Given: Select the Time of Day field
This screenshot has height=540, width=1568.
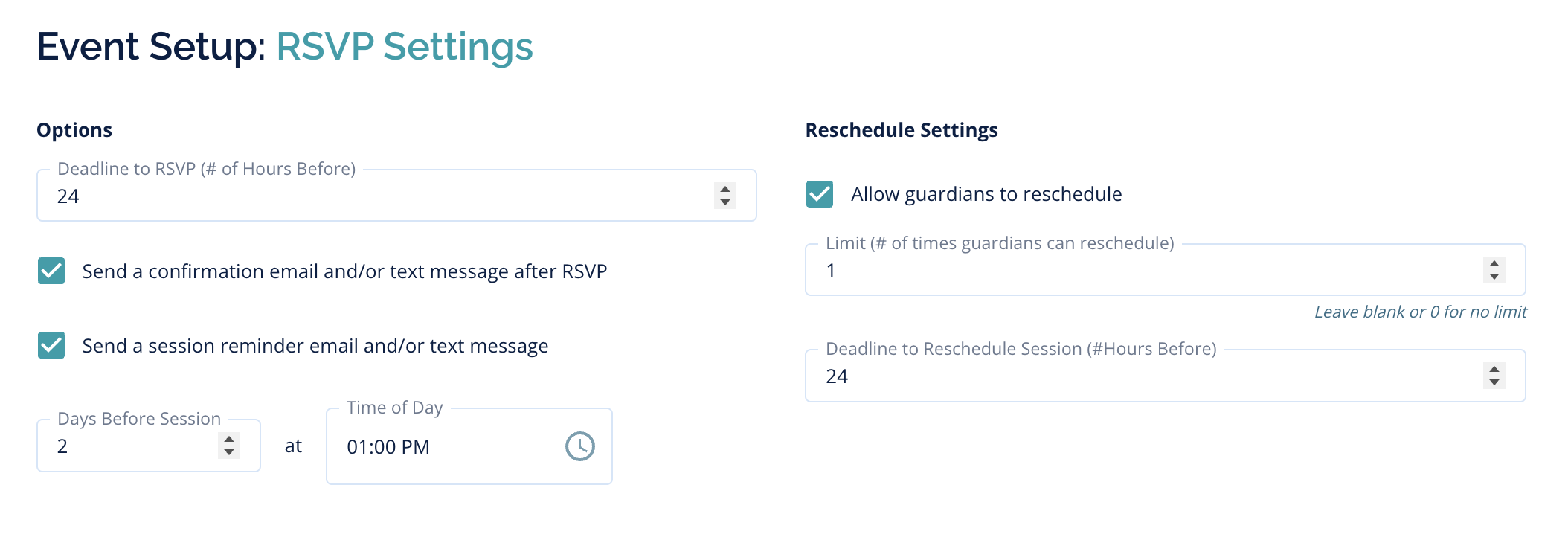Looking at the screenshot, I should pos(446,447).
